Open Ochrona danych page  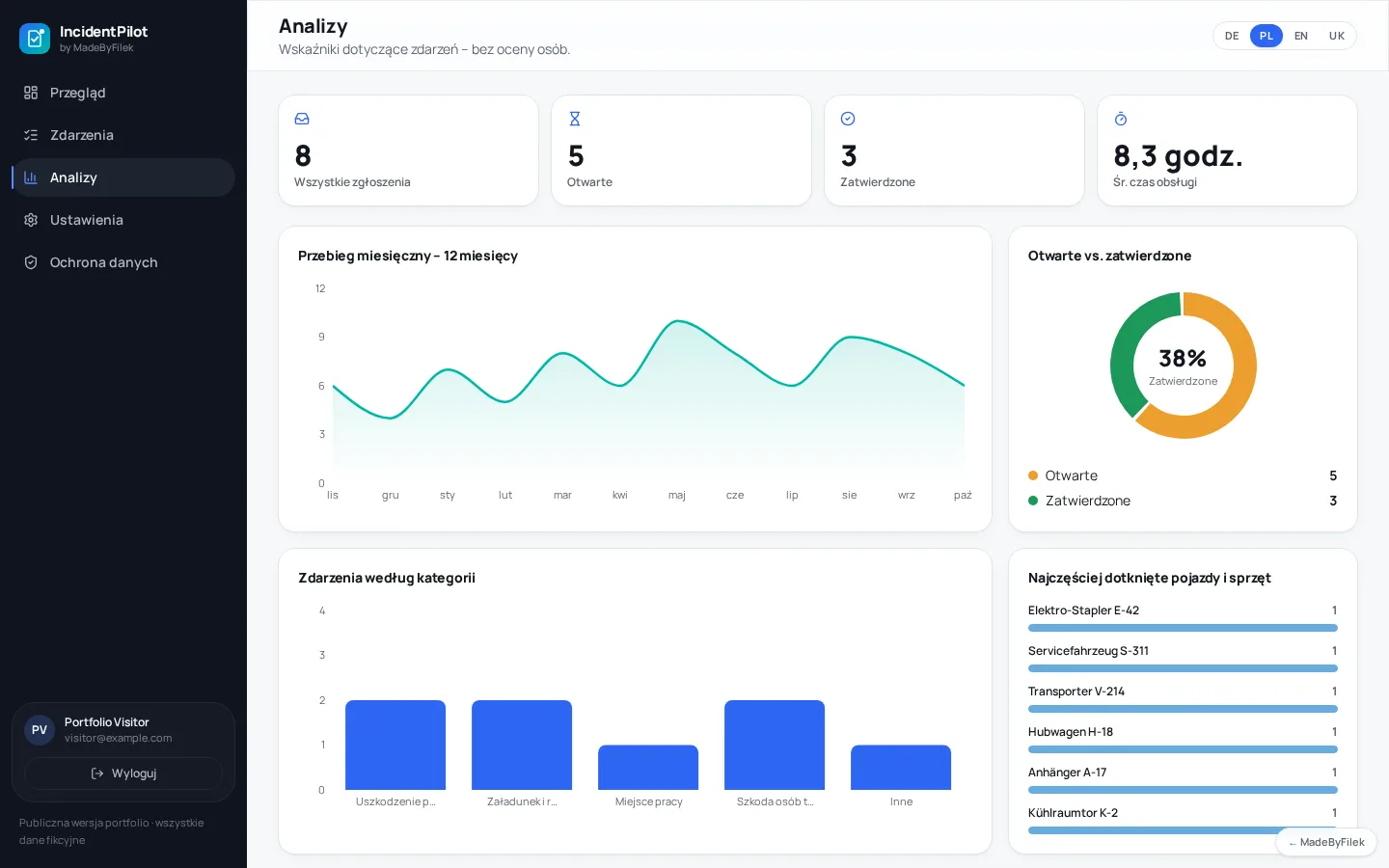[123, 262]
